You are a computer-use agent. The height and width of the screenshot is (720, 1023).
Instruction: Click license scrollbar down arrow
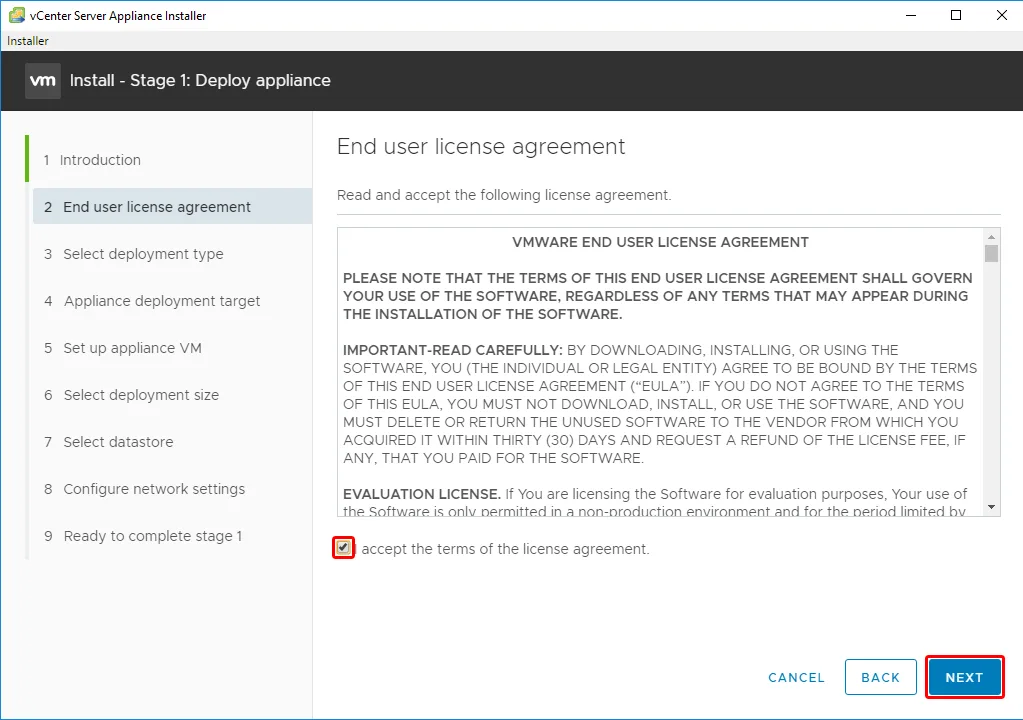pos(992,507)
